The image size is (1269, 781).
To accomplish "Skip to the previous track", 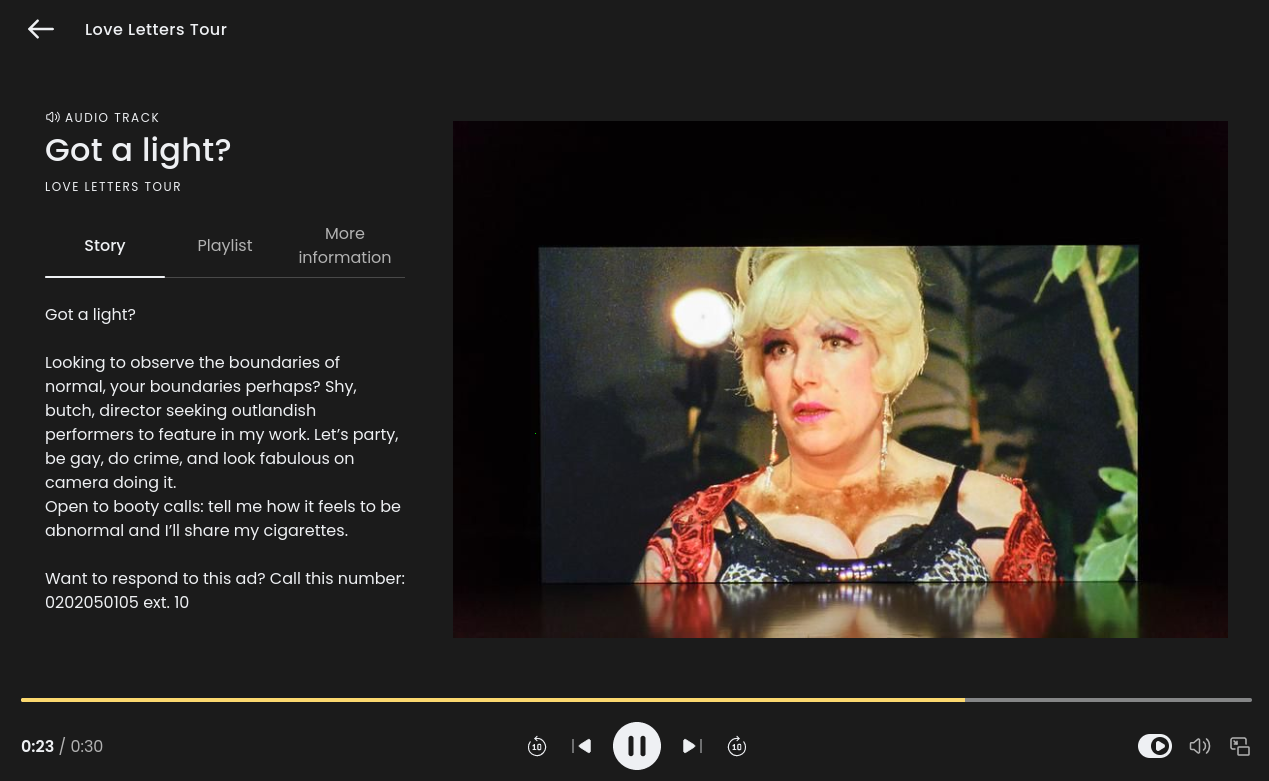I will (583, 746).
